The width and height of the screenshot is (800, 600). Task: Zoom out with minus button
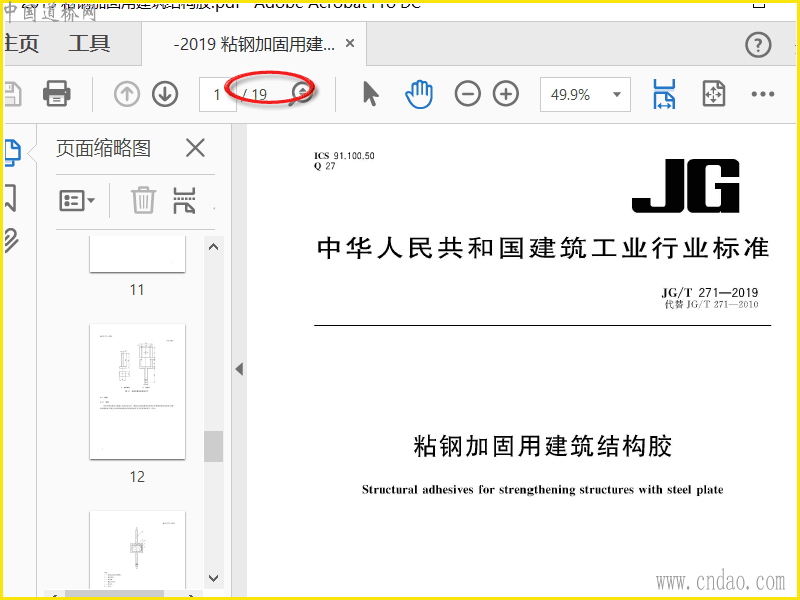tap(467, 94)
